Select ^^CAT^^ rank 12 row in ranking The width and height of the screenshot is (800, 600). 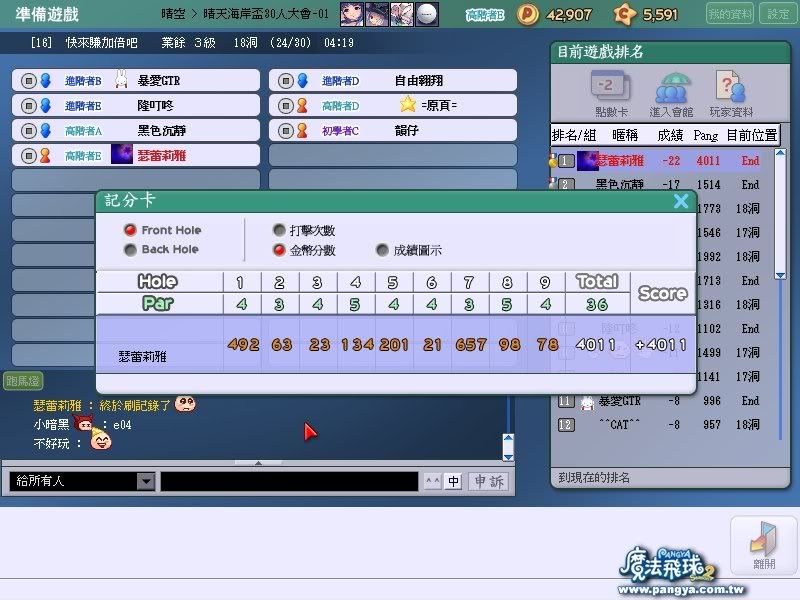pos(662,424)
